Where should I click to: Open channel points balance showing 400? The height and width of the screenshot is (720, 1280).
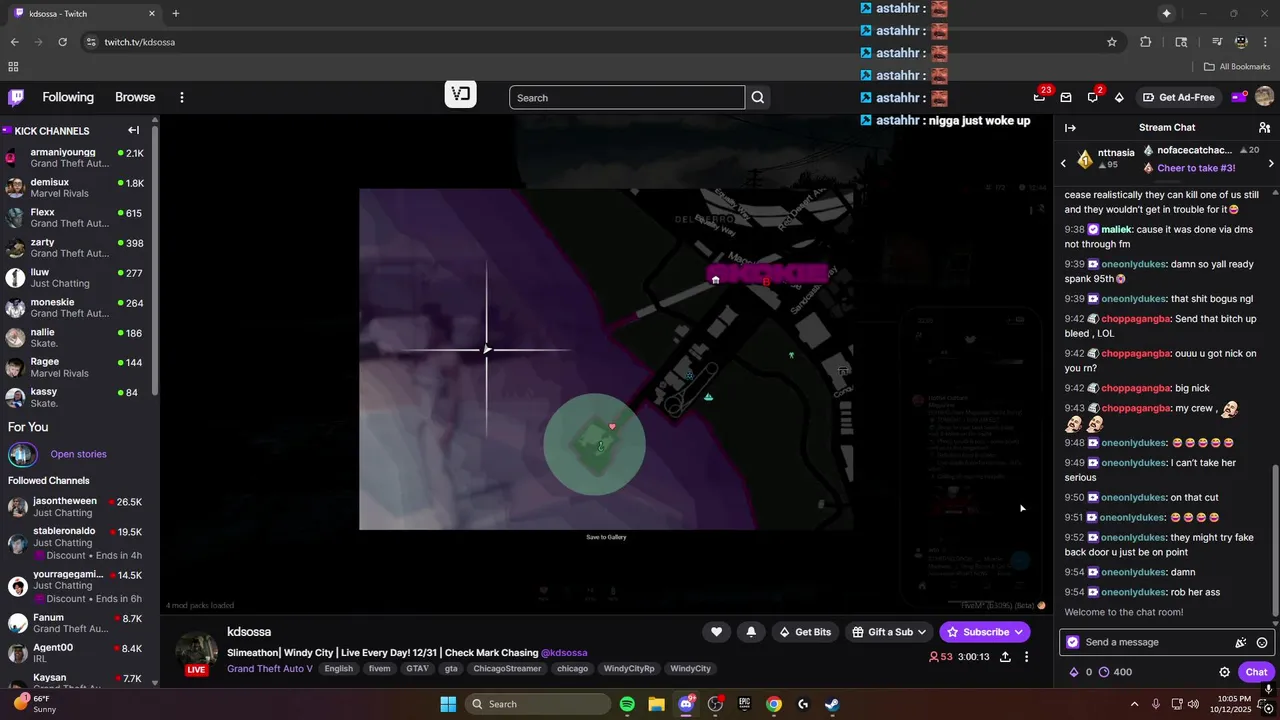[1117, 672]
